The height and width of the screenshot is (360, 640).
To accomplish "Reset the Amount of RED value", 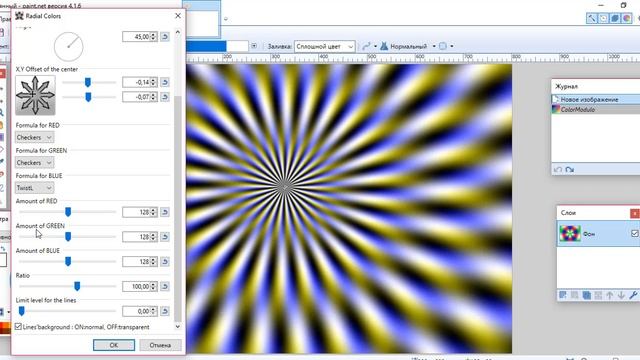I will coord(165,212).
